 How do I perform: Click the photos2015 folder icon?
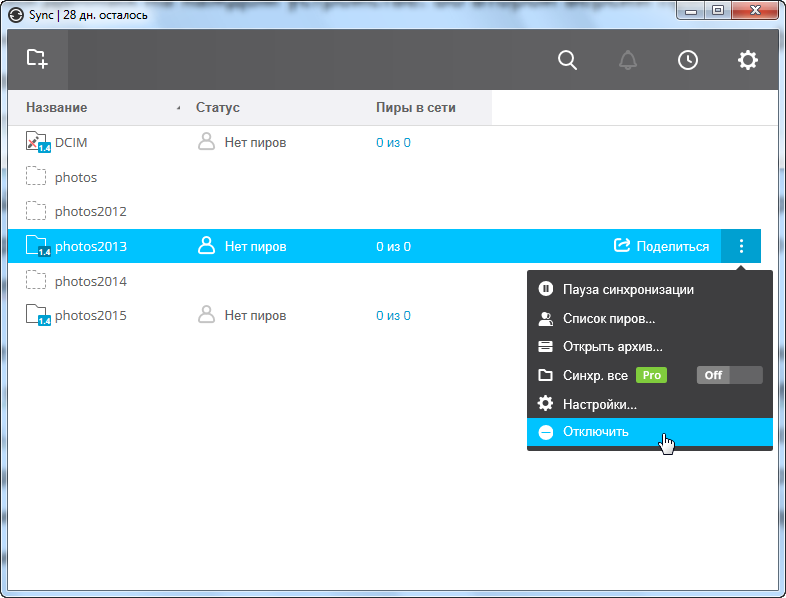pyautogui.click(x=38, y=315)
